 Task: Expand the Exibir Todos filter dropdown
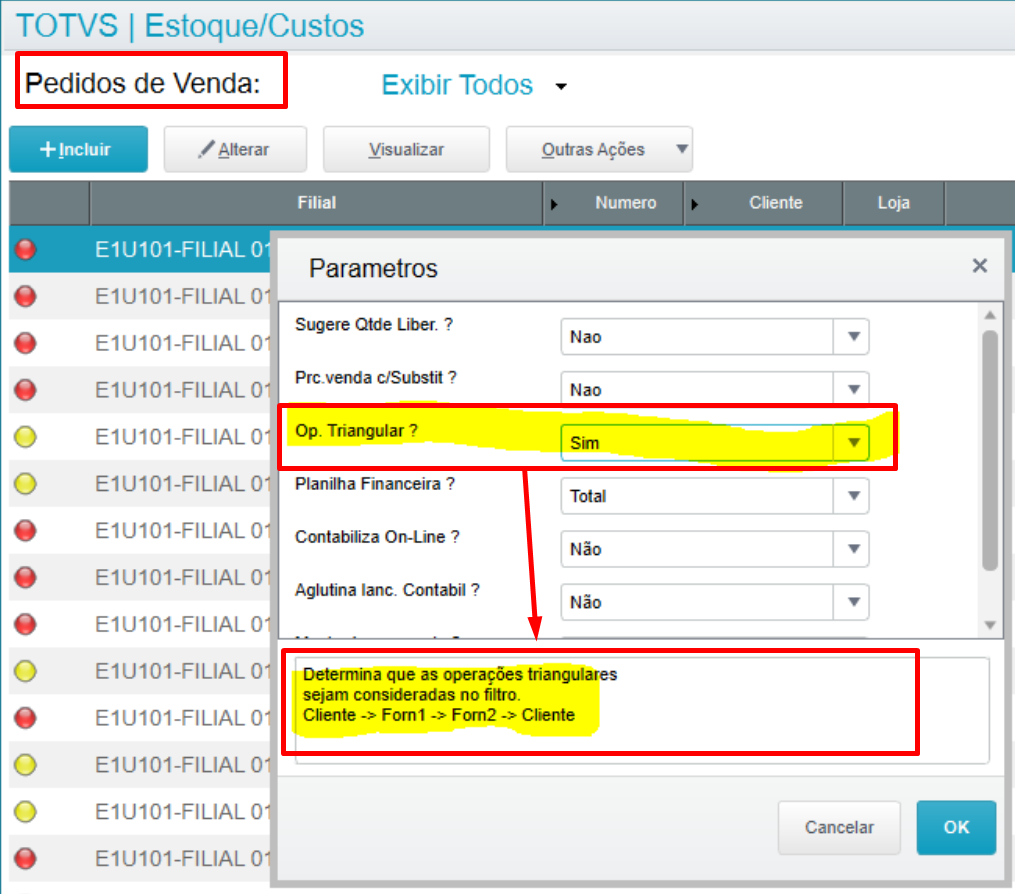coord(561,86)
